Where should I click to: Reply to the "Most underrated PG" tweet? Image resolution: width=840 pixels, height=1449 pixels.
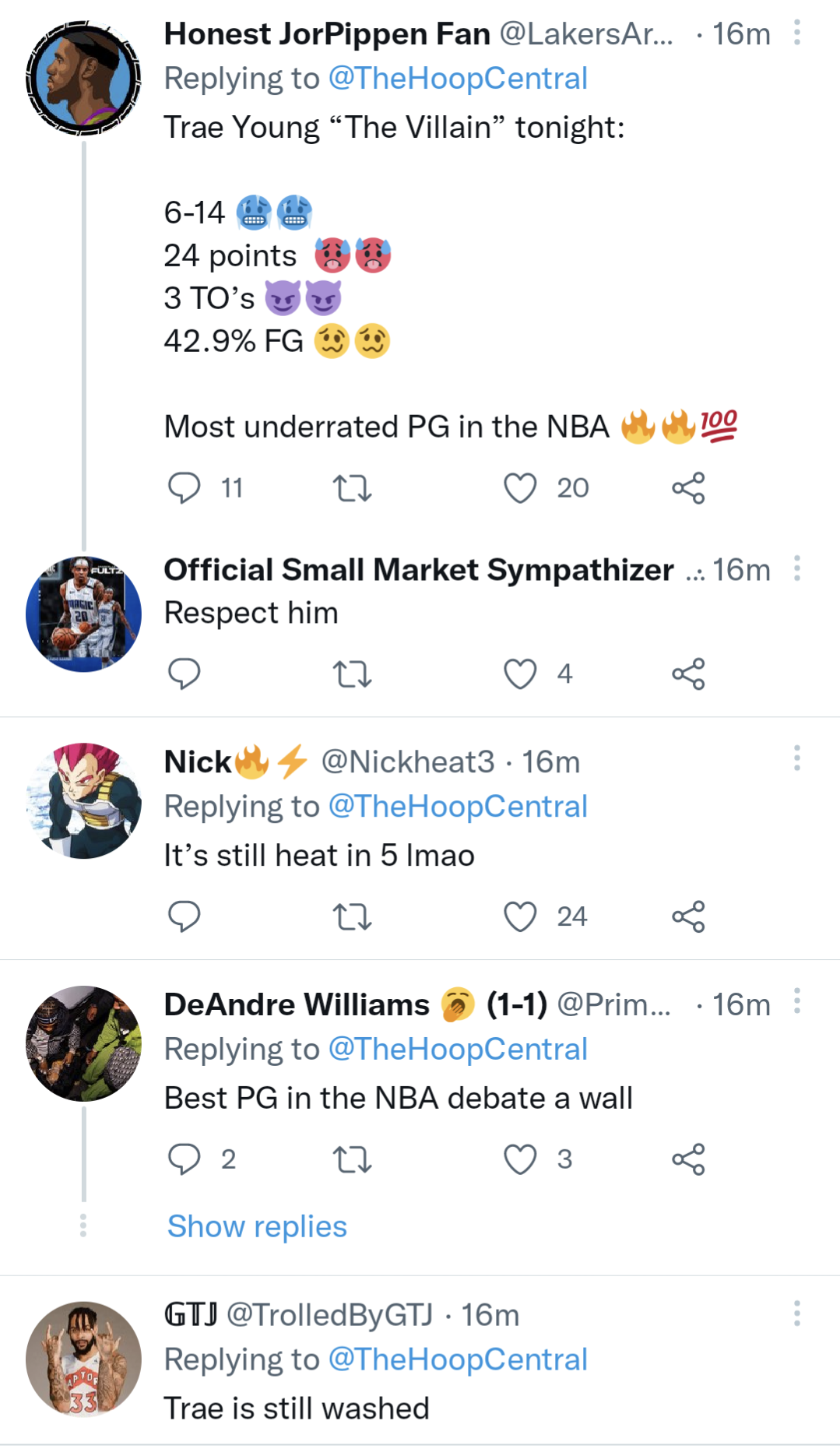[185, 488]
